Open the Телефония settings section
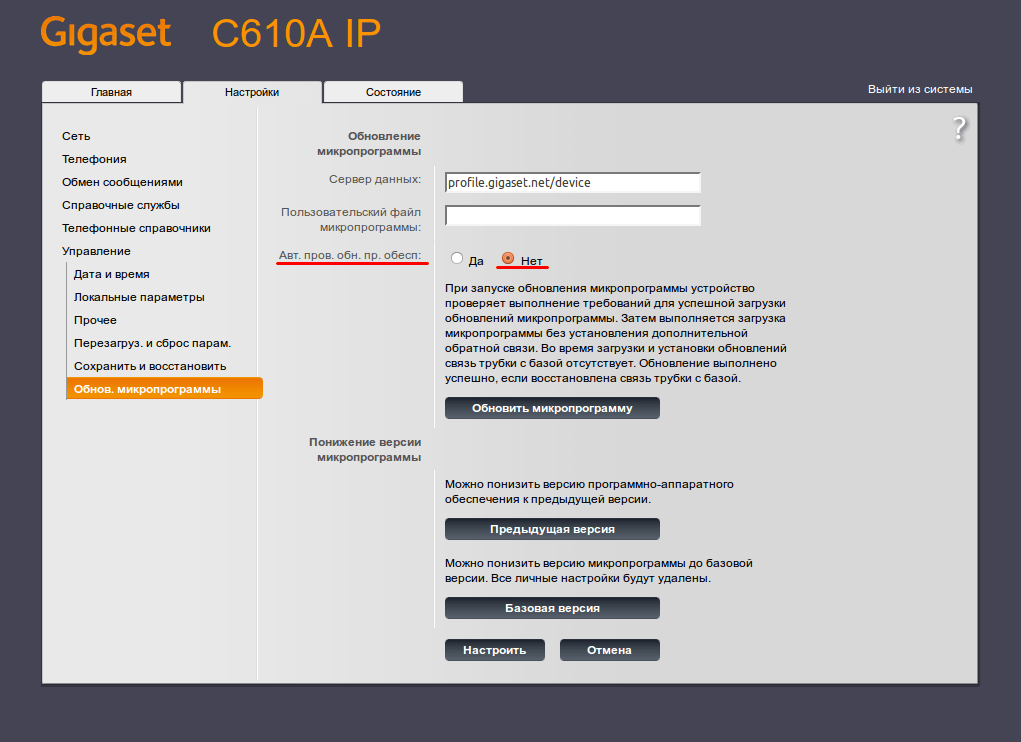Image resolution: width=1021 pixels, height=742 pixels. (x=94, y=159)
